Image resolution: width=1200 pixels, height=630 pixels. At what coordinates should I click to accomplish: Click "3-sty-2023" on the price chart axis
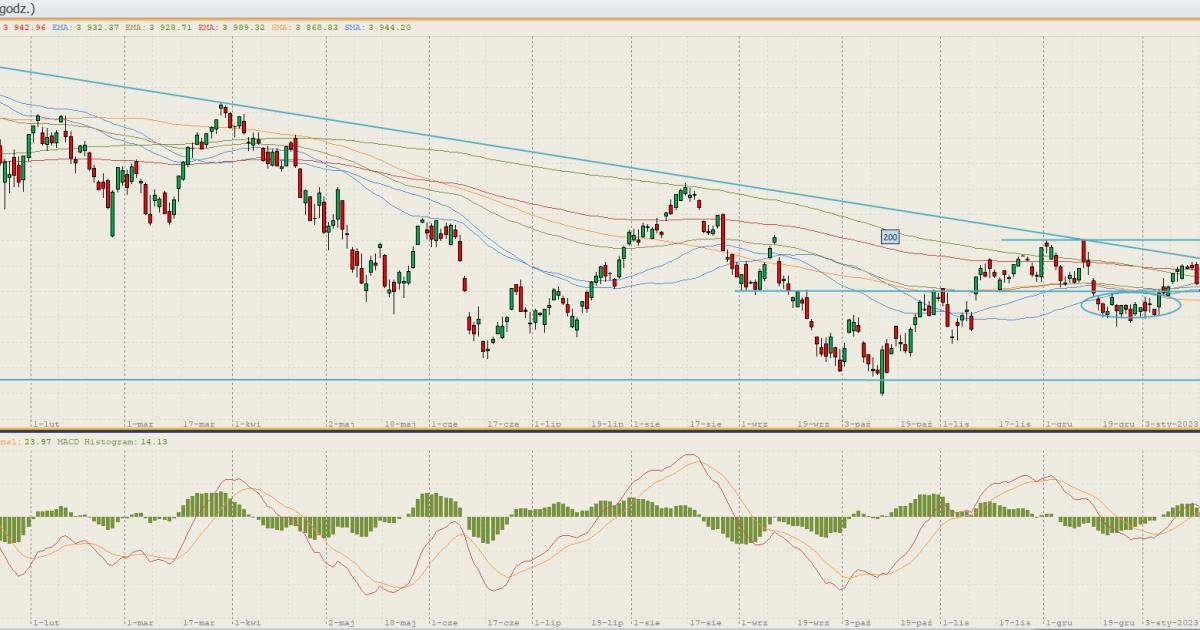click(x=1171, y=424)
